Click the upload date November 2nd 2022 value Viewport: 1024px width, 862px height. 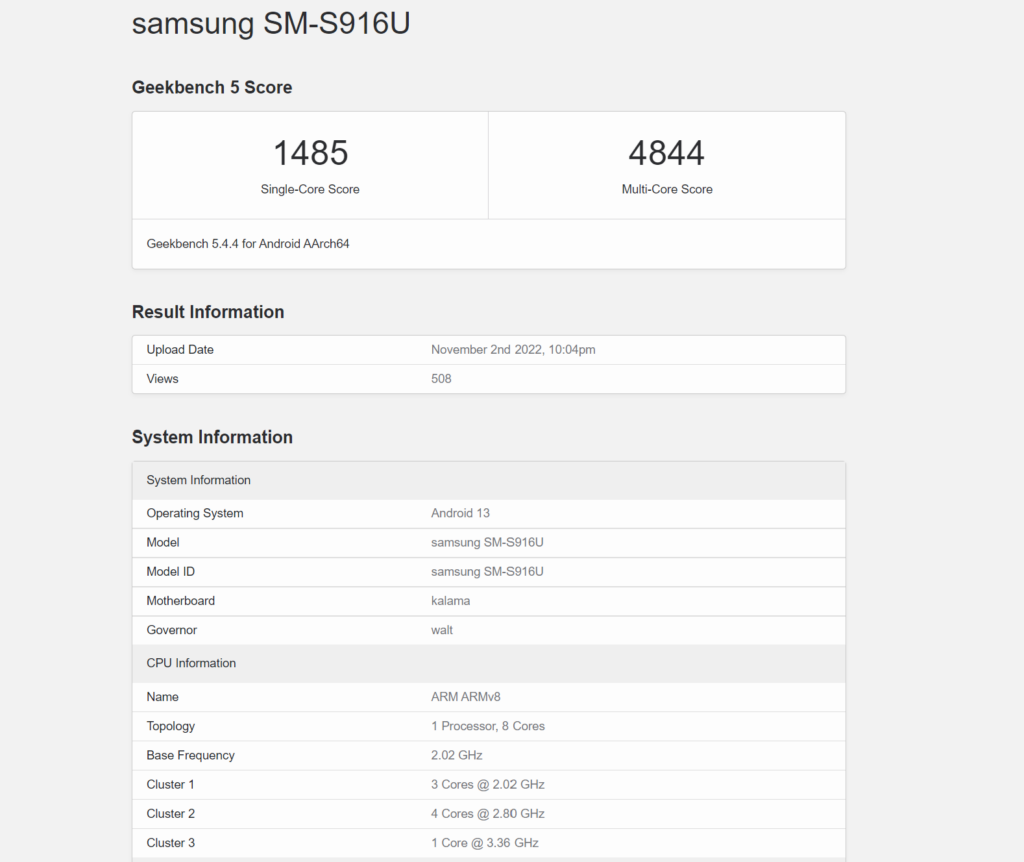(x=513, y=350)
